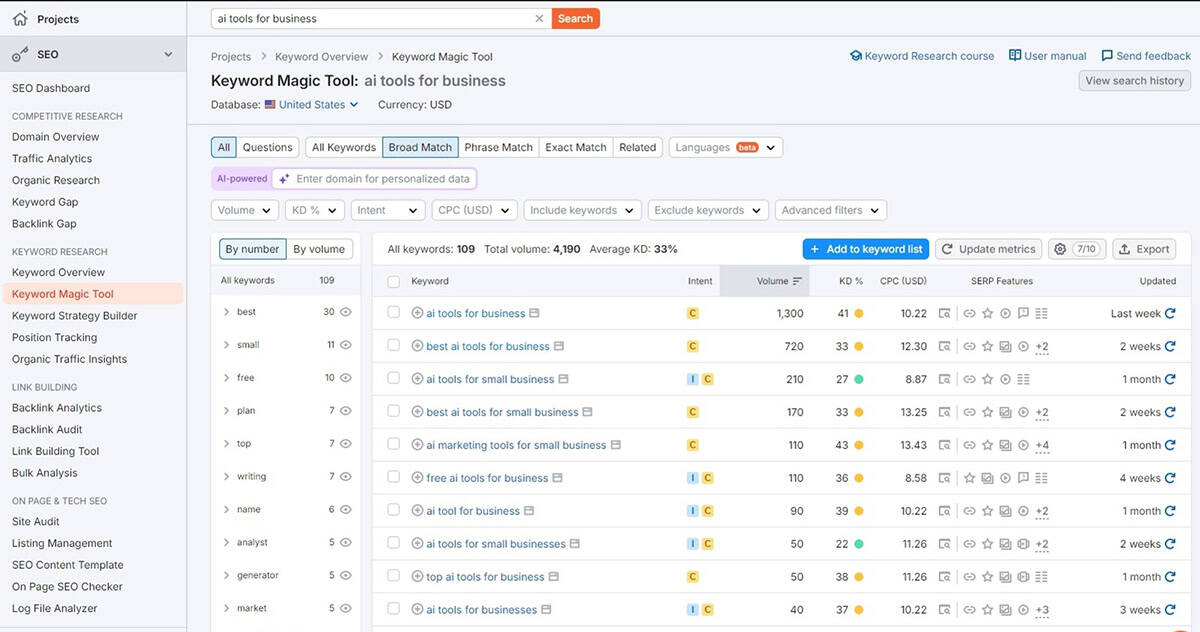1200x632 pixels.
Task: Show +4 SERP features for "ai marketing tools" row
Action: point(1042,446)
